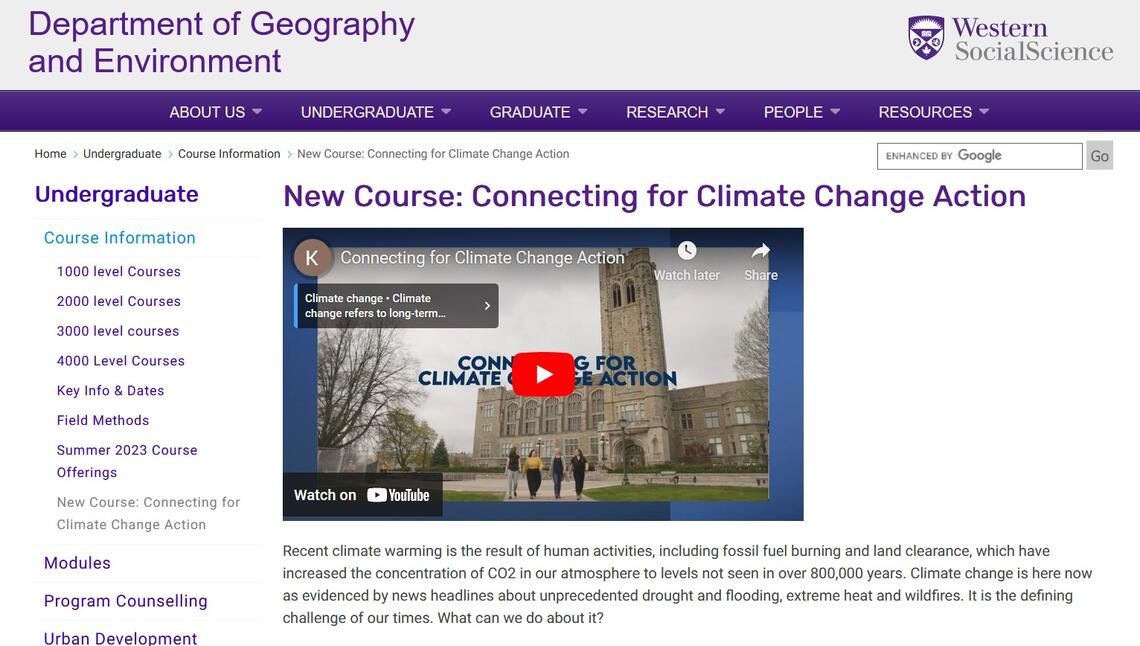Play the YouTube video

tap(543, 374)
